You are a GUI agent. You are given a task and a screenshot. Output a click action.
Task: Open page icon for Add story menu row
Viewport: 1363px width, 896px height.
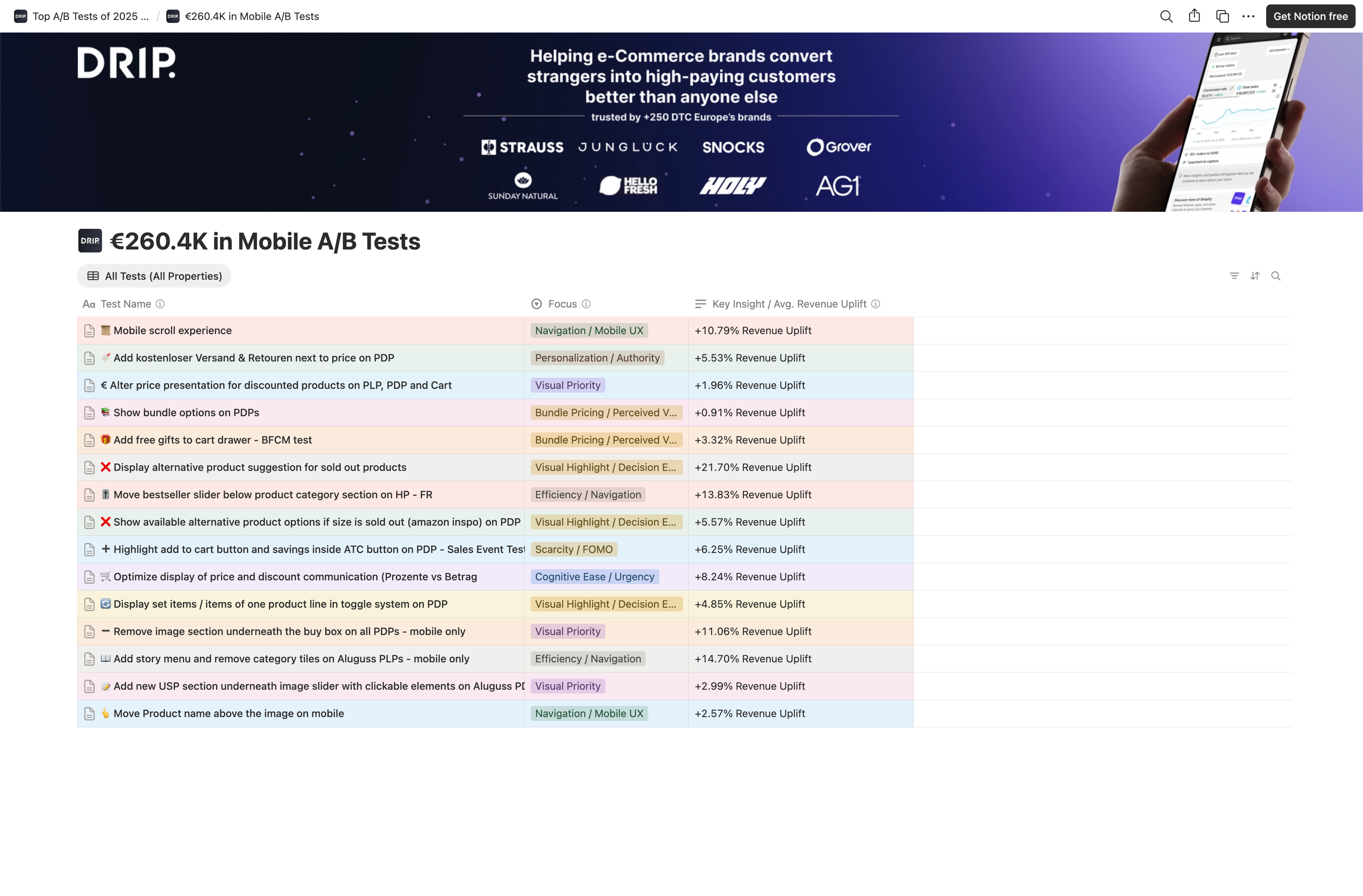point(89,659)
